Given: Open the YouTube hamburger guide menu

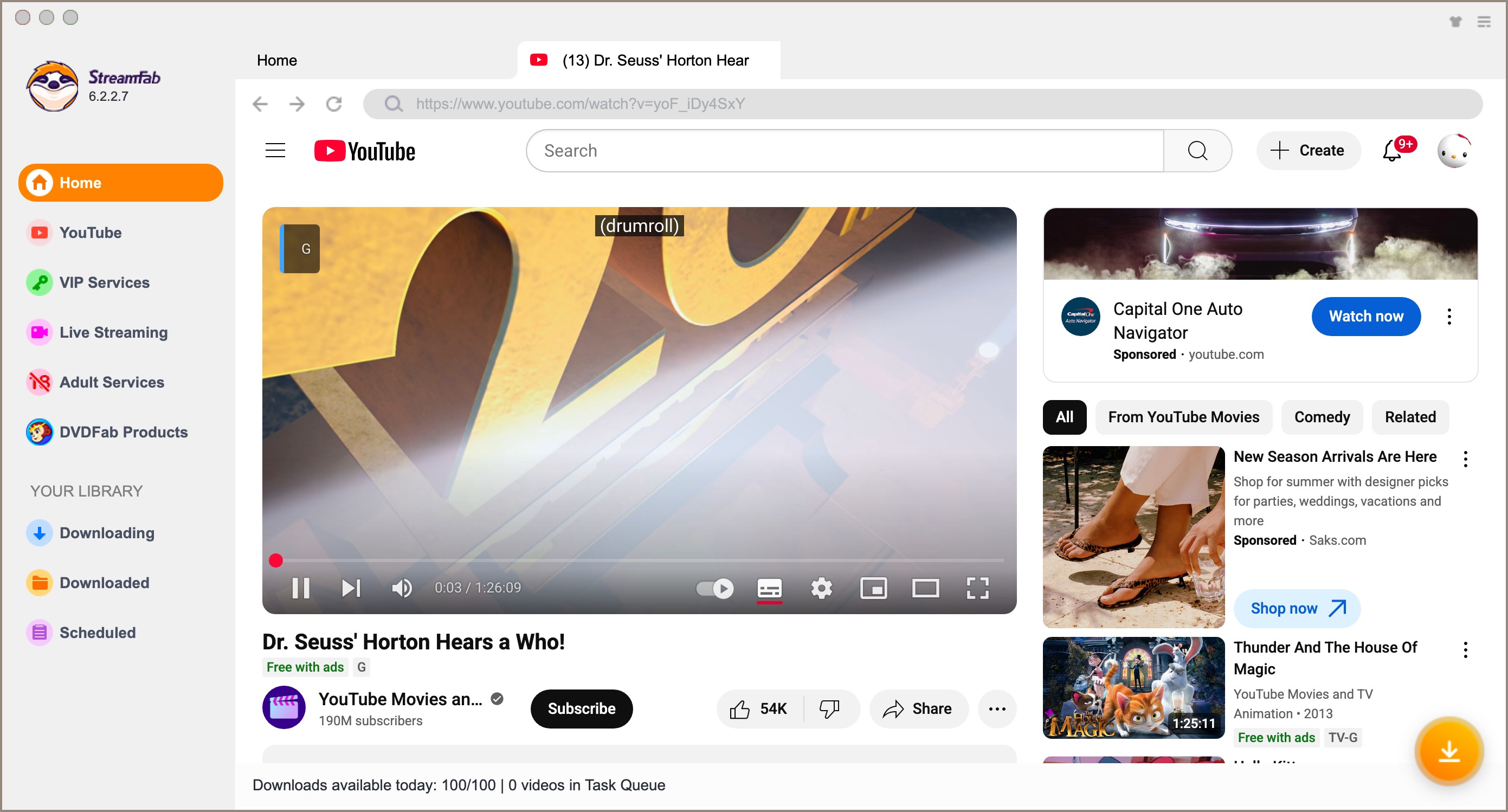Looking at the screenshot, I should [275, 151].
